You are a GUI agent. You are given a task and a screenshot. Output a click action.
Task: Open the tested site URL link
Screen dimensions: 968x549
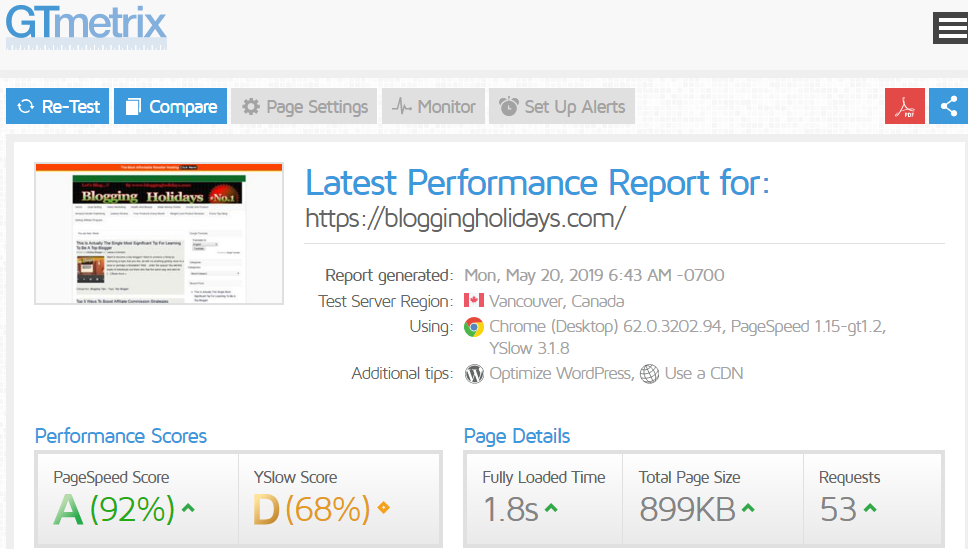pos(465,217)
